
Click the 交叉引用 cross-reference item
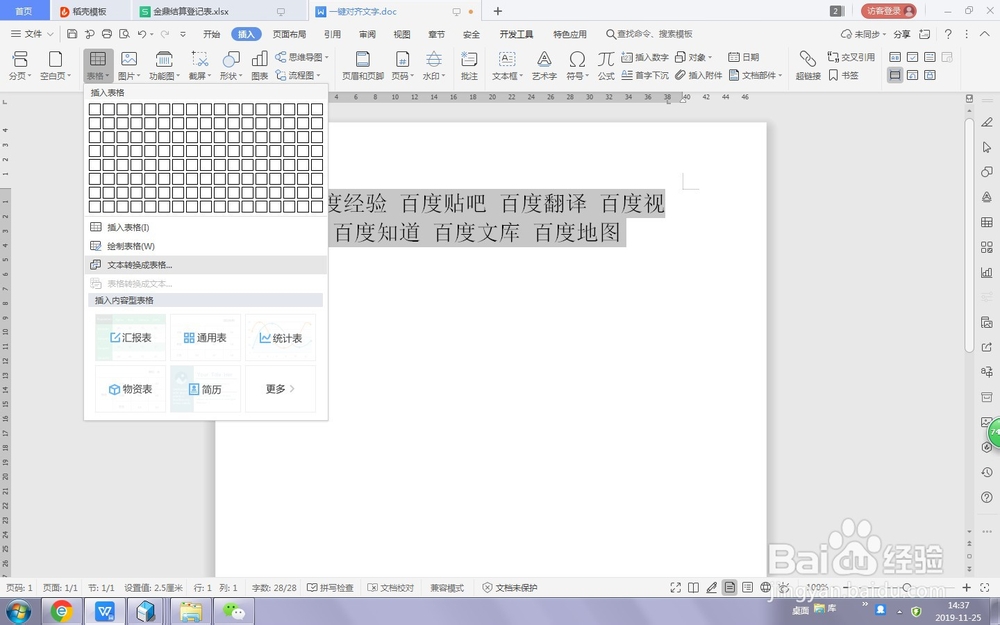coord(851,57)
